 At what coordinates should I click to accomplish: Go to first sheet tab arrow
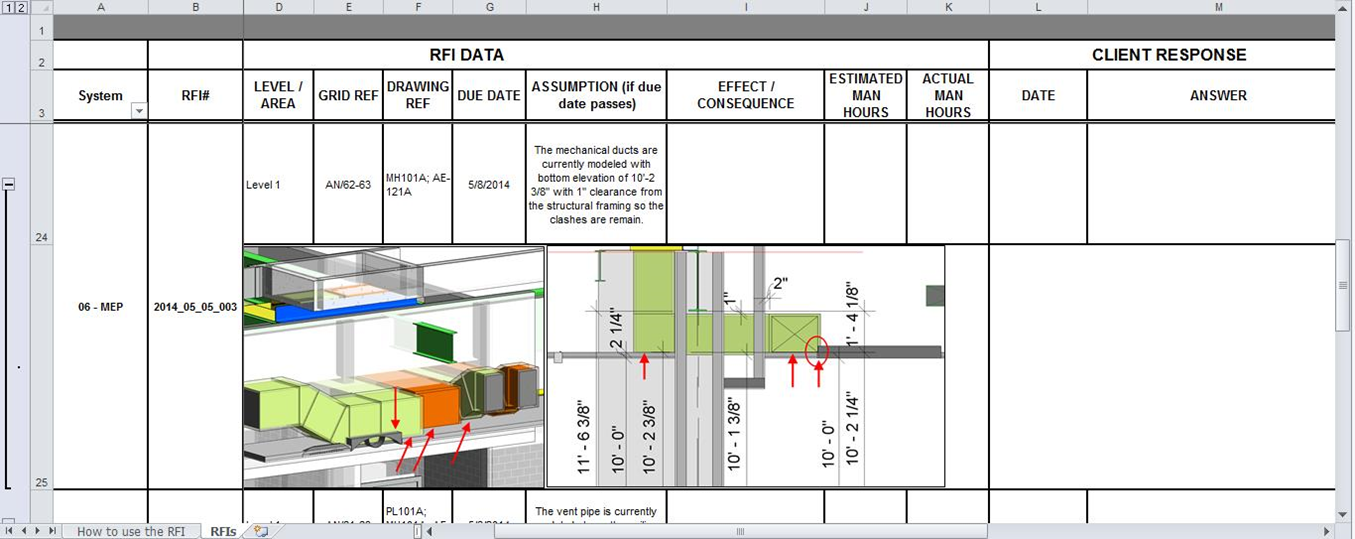point(8,531)
